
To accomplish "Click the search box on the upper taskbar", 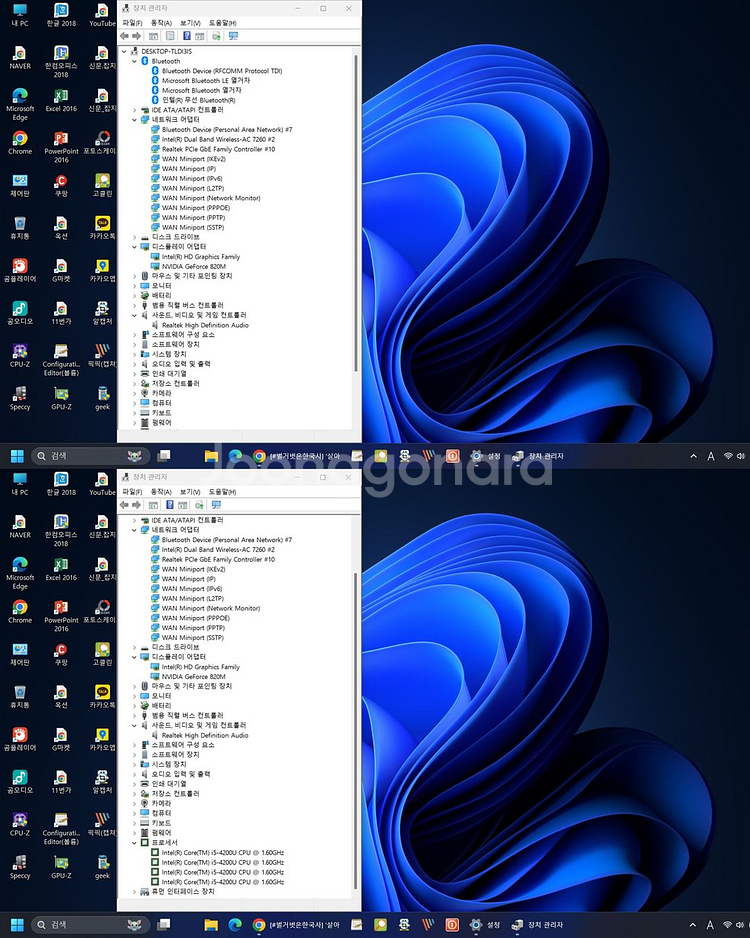I will pos(90,456).
